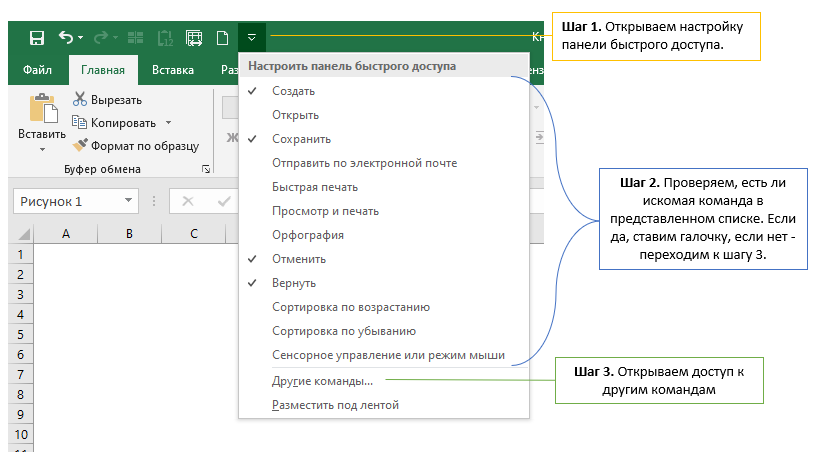Select row 5 header
The width and height of the screenshot is (823, 462).
click(20, 334)
